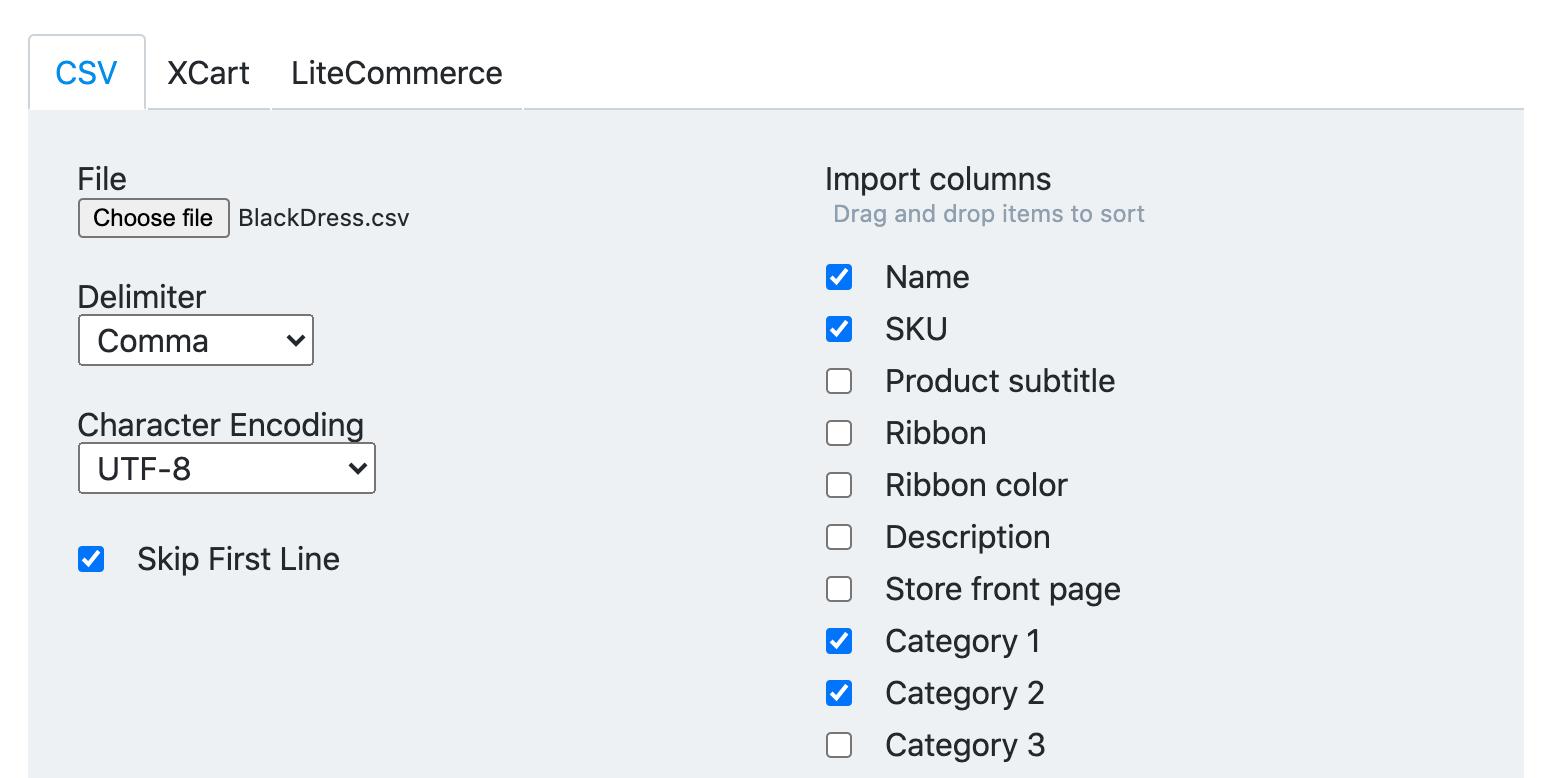Switch to the LiteCommerce tab

(x=396, y=72)
